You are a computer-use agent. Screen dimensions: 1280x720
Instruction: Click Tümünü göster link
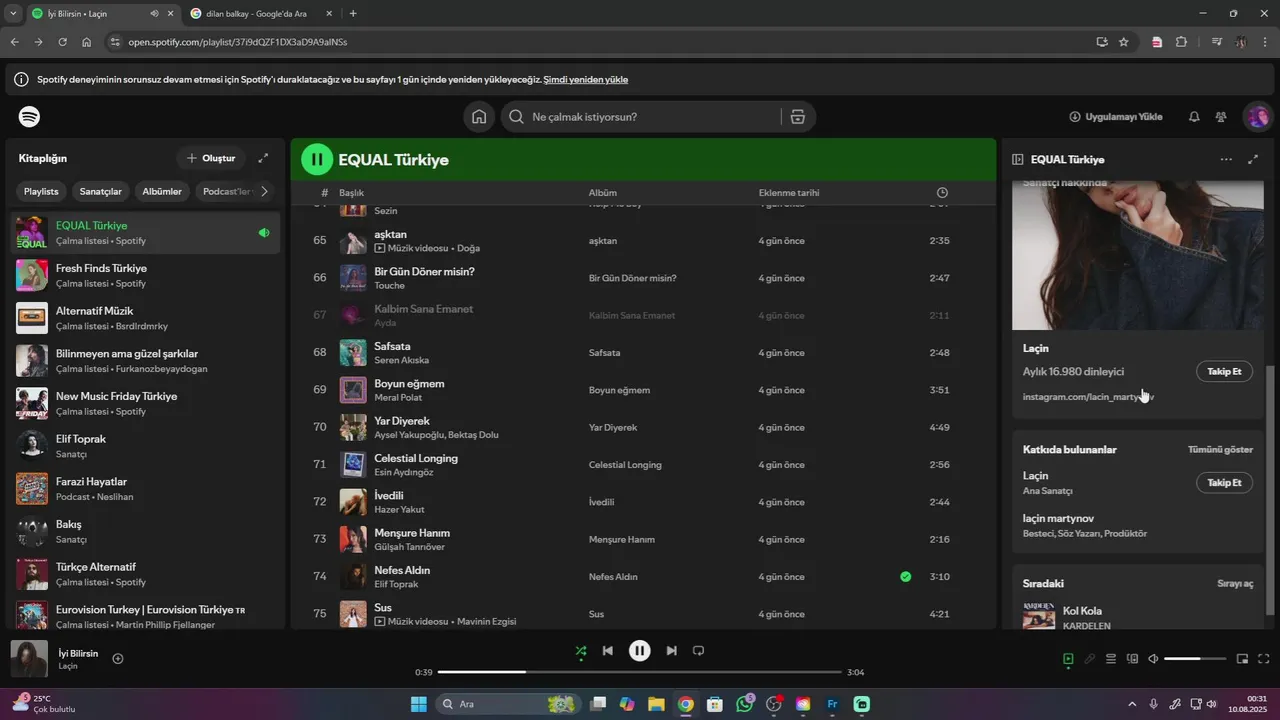pyautogui.click(x=1220, y=450)
